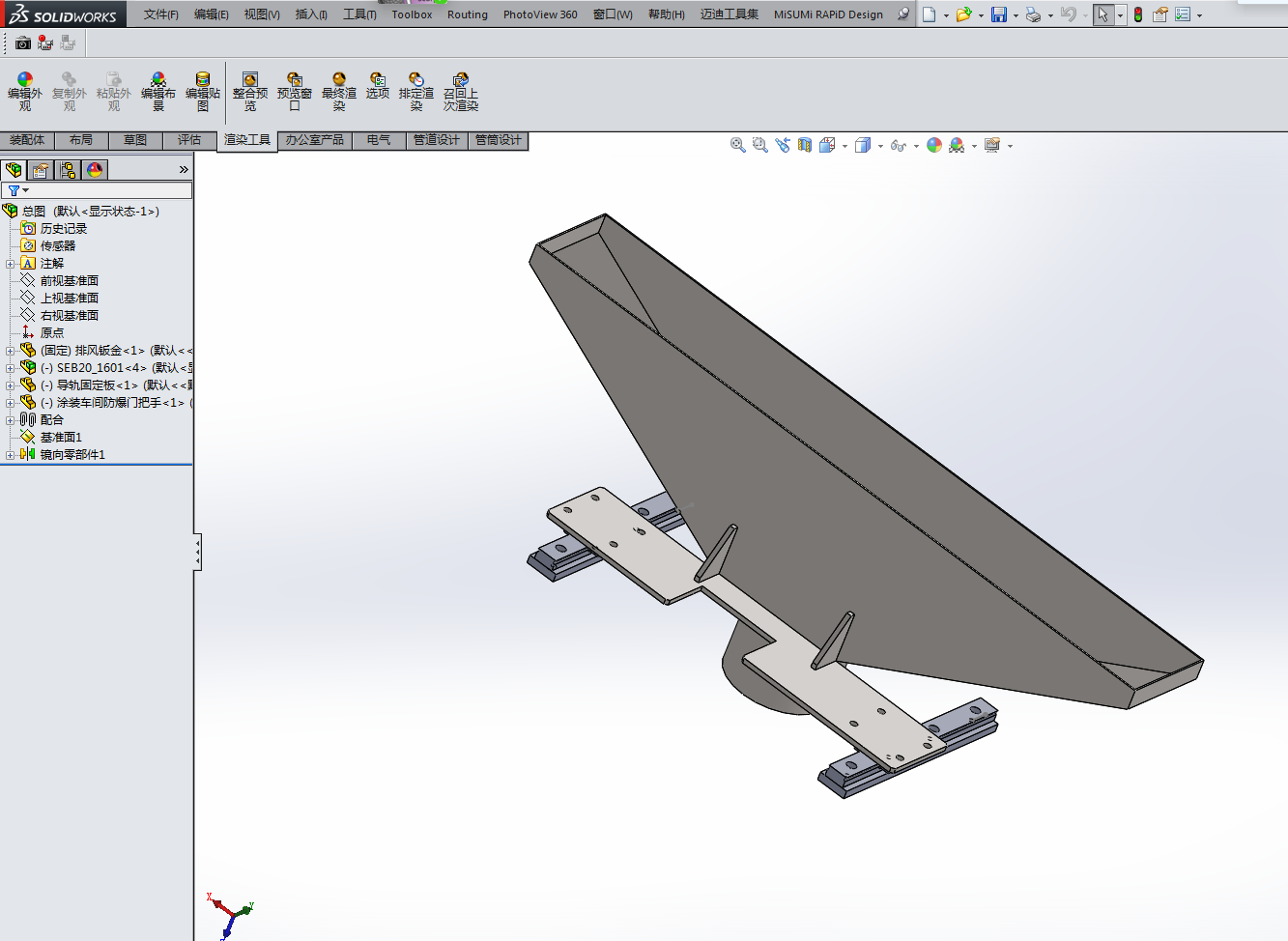1288x941 pixels.
Task: Click the Display Style cube icon
Action: (x=863, y=145)
